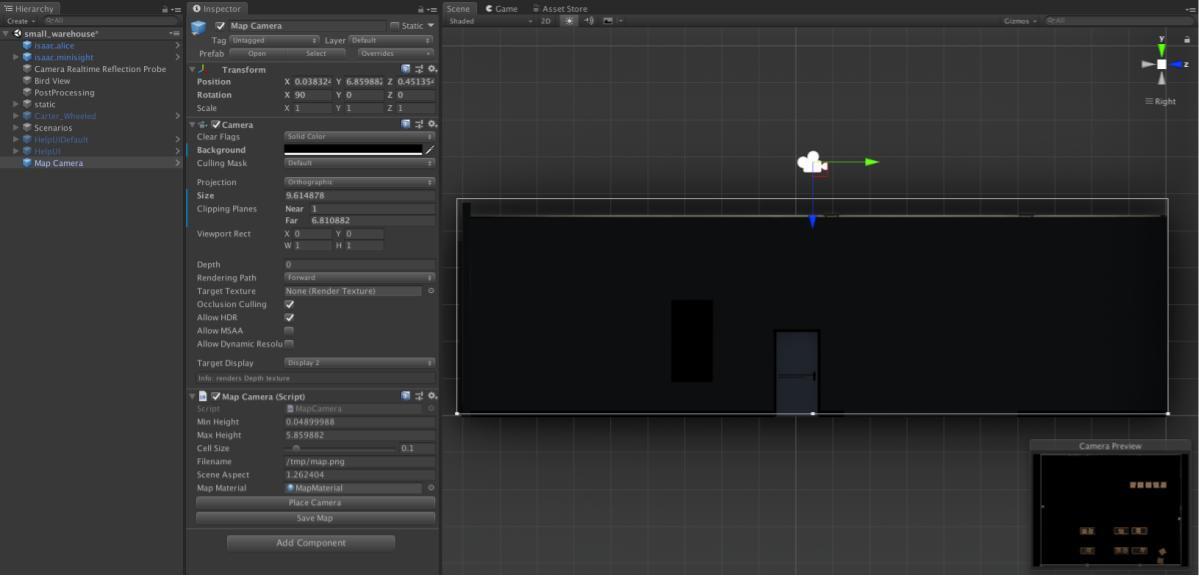The width and height of the screenshot is (1199, 576).
Task: Open the Transform component gear menu
Action: click(432, 69)
